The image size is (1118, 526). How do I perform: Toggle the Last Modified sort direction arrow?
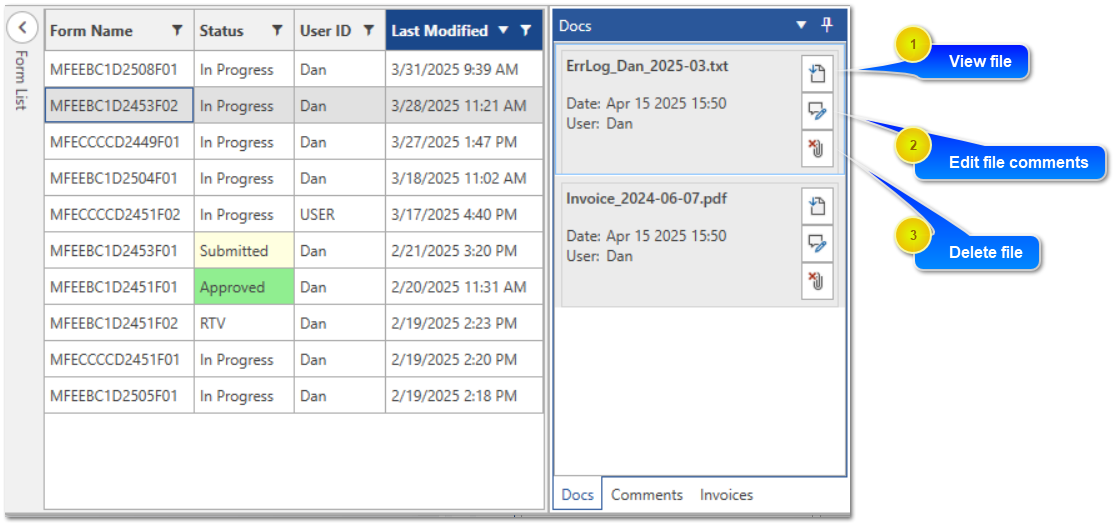pyautogui.click(x=503, y=30)
